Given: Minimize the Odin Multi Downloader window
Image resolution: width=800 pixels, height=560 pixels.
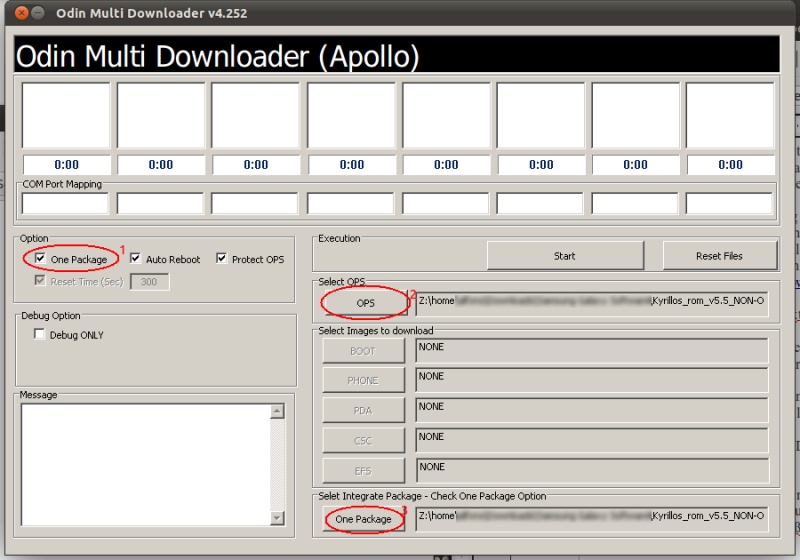Looking at the screenshot, I should coord(38,13).
